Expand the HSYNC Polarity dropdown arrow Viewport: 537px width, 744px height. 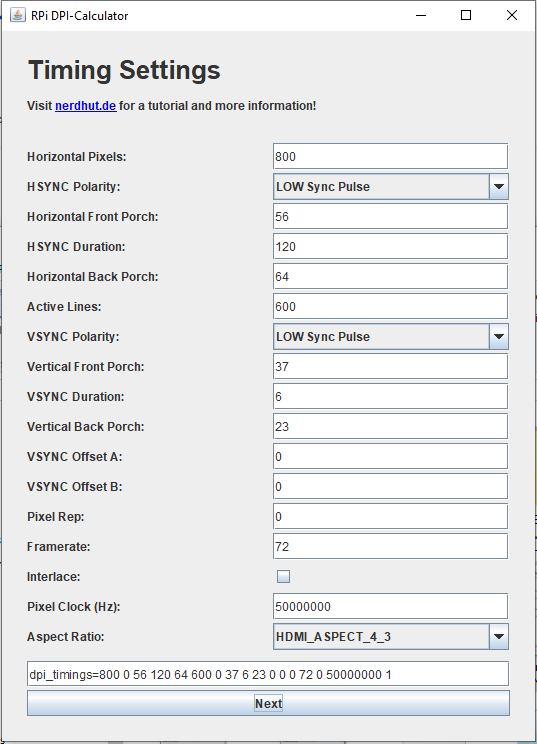click(x=499, y=186)
